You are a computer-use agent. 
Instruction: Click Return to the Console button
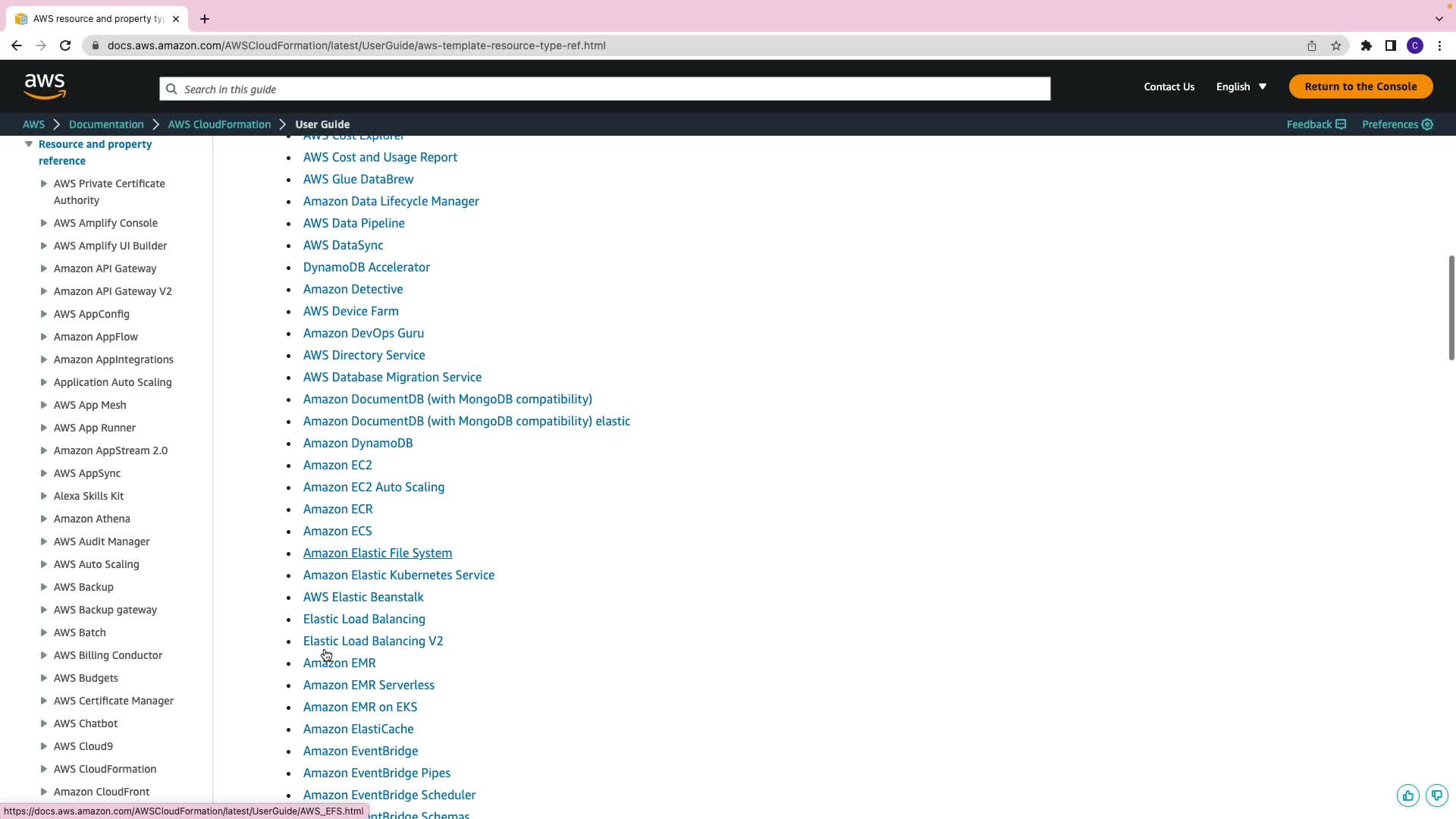pyautogui.click(x=1360, y=86)
